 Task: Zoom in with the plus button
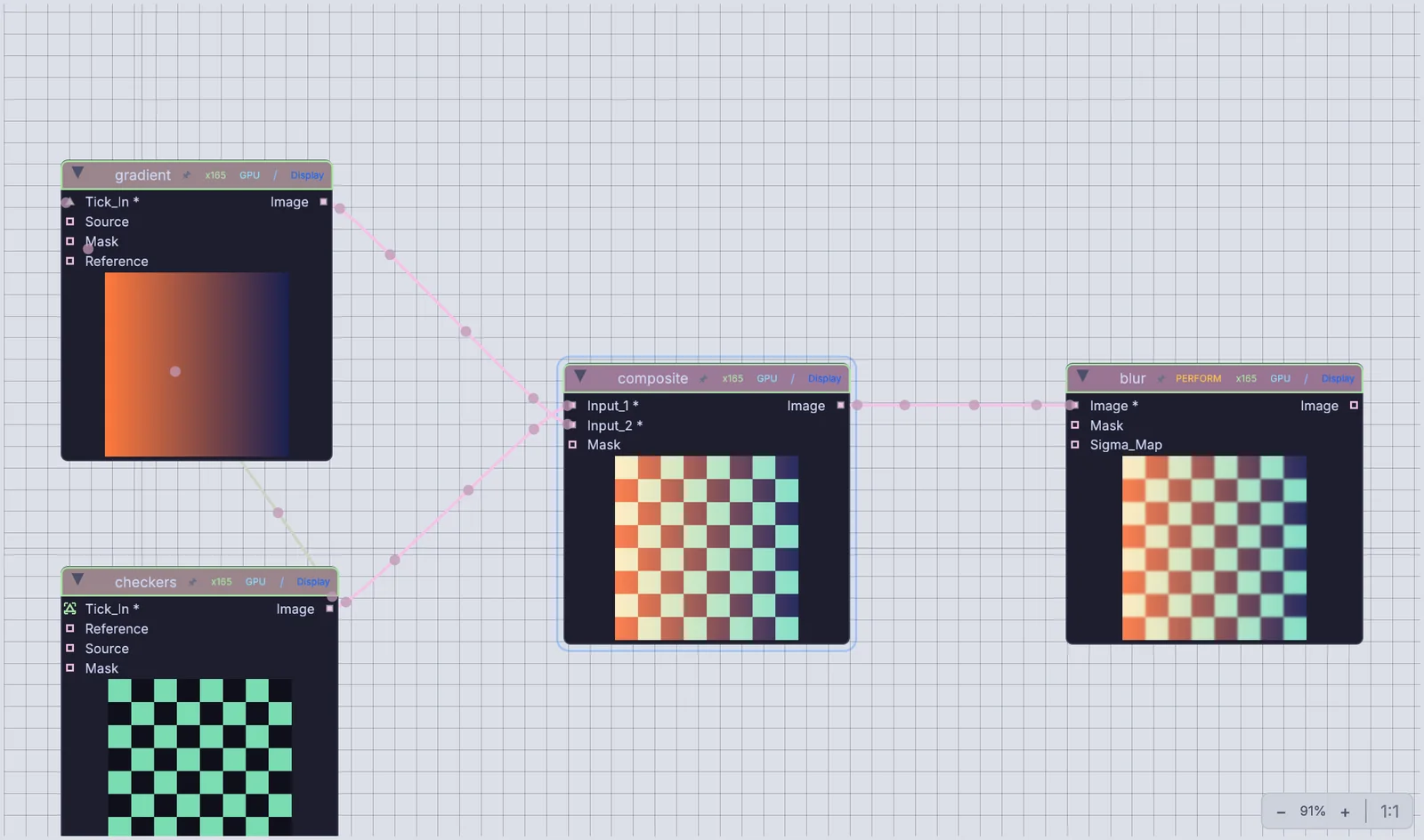tap(1345, 812)
